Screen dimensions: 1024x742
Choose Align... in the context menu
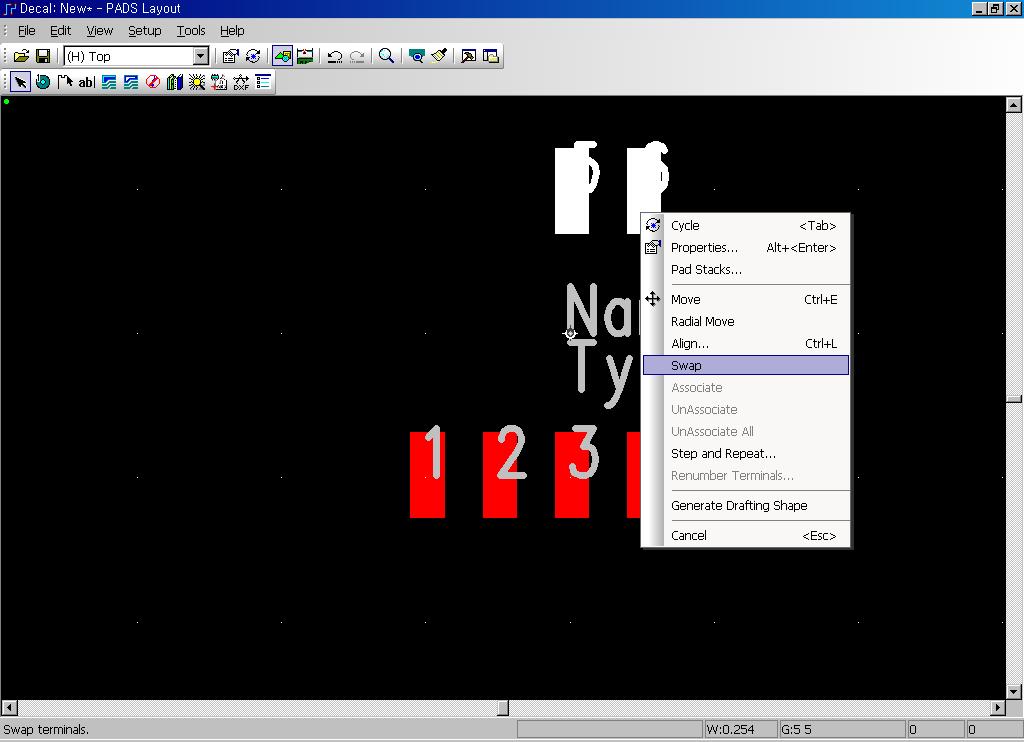[746, 344]
